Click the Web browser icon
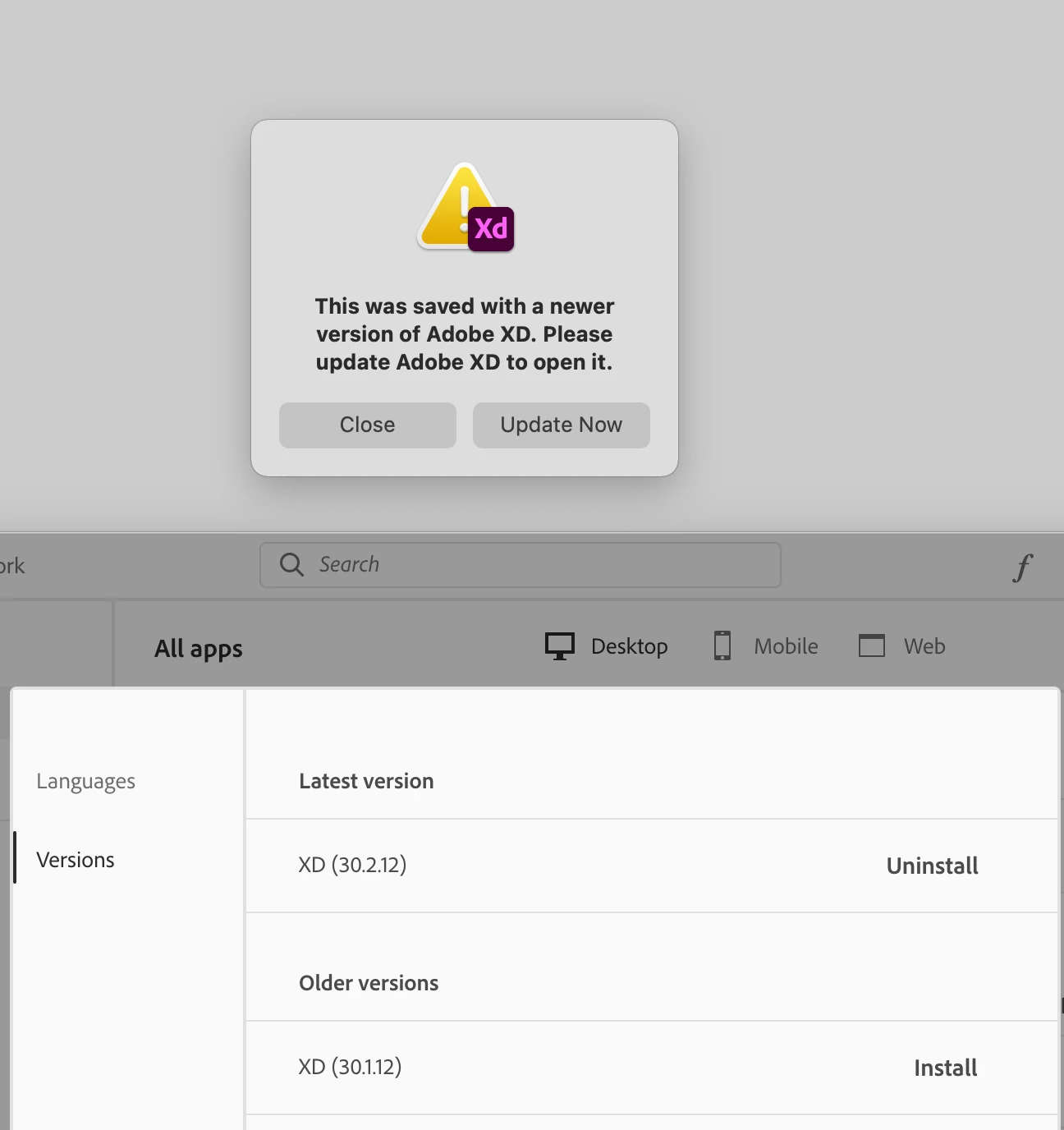 (872, 645)
